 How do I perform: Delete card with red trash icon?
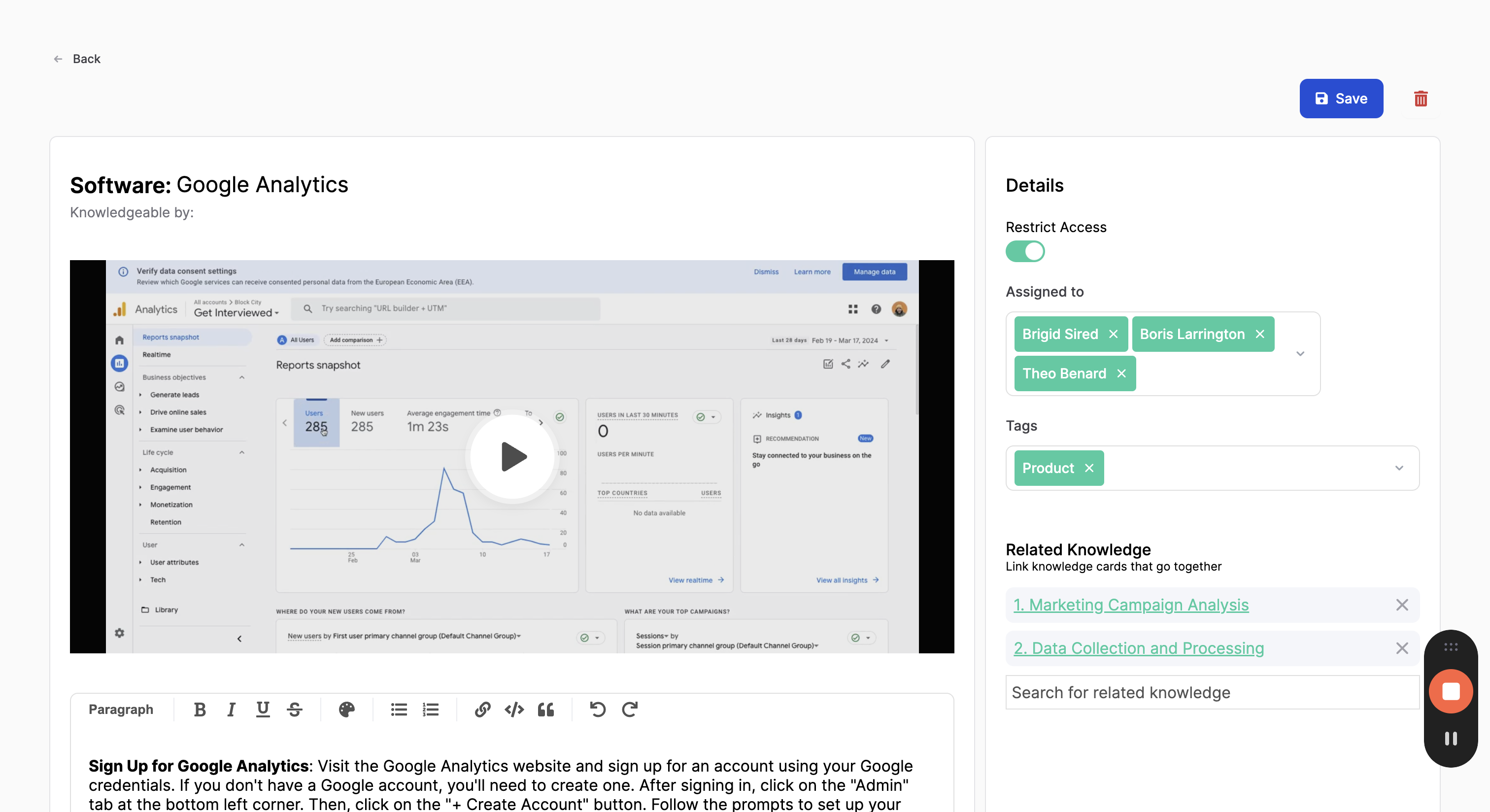click(x=1421, y=99)
